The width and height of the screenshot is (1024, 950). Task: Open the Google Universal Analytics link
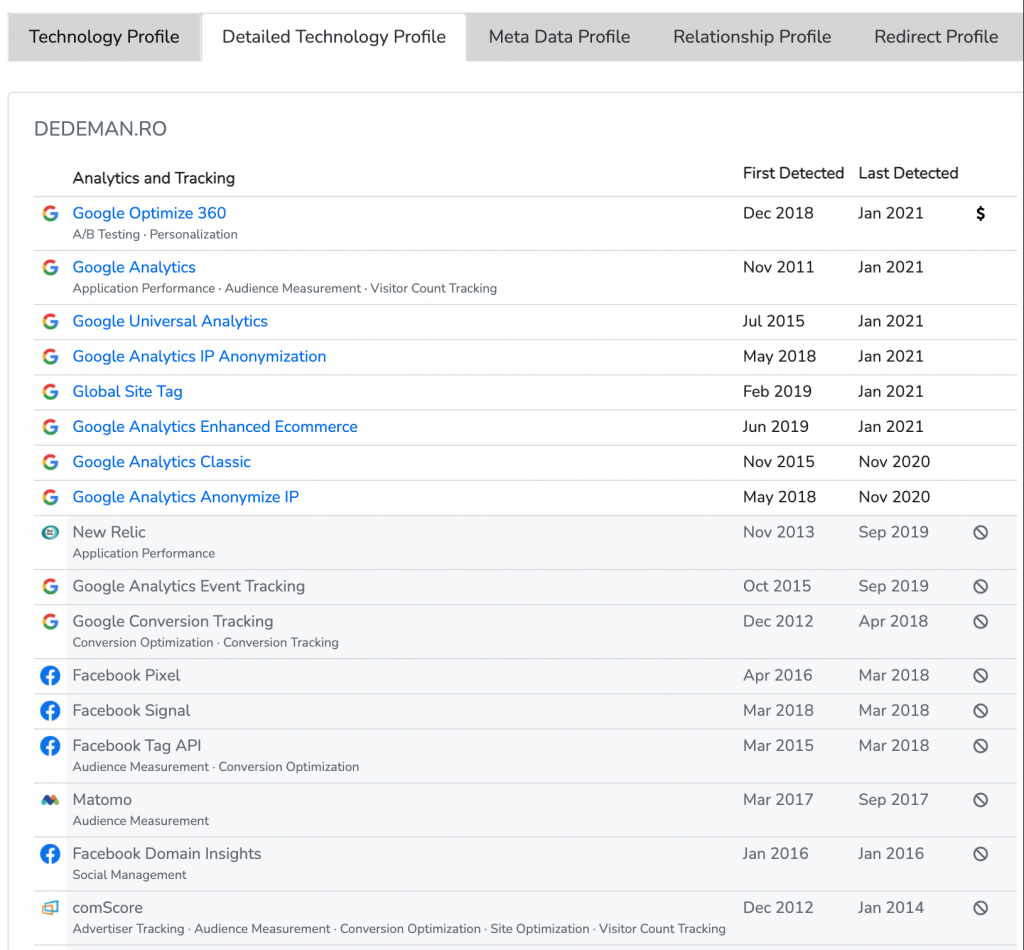[170, 321]
